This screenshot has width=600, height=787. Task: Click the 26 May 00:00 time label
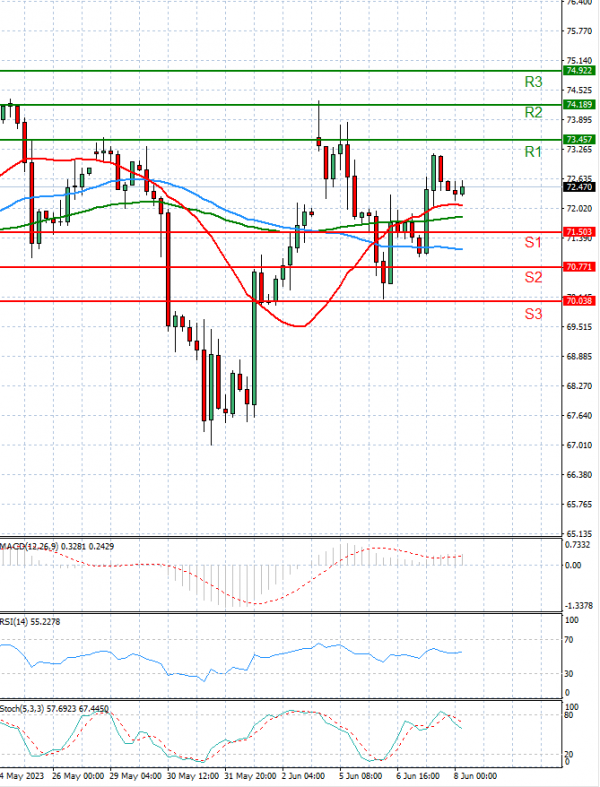coord(79,775)
